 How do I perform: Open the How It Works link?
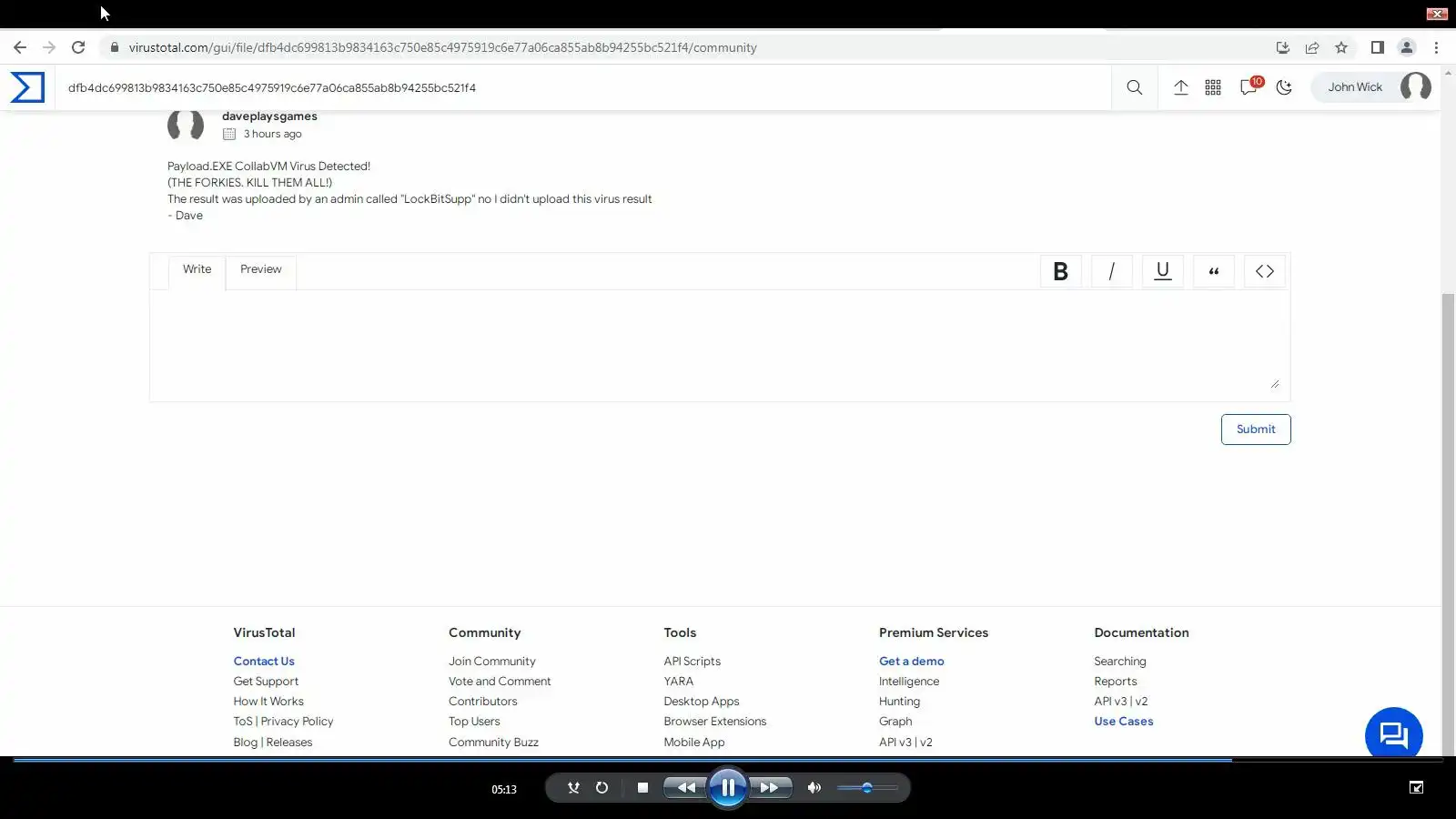point(268,702)
